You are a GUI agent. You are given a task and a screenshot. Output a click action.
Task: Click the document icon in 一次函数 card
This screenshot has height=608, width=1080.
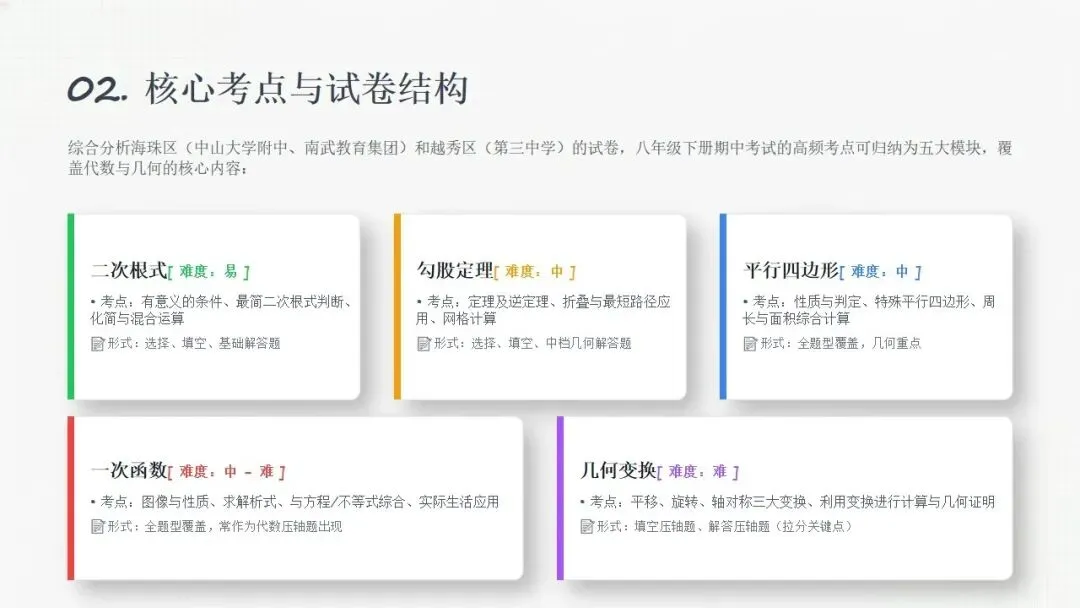pos(97,527)
